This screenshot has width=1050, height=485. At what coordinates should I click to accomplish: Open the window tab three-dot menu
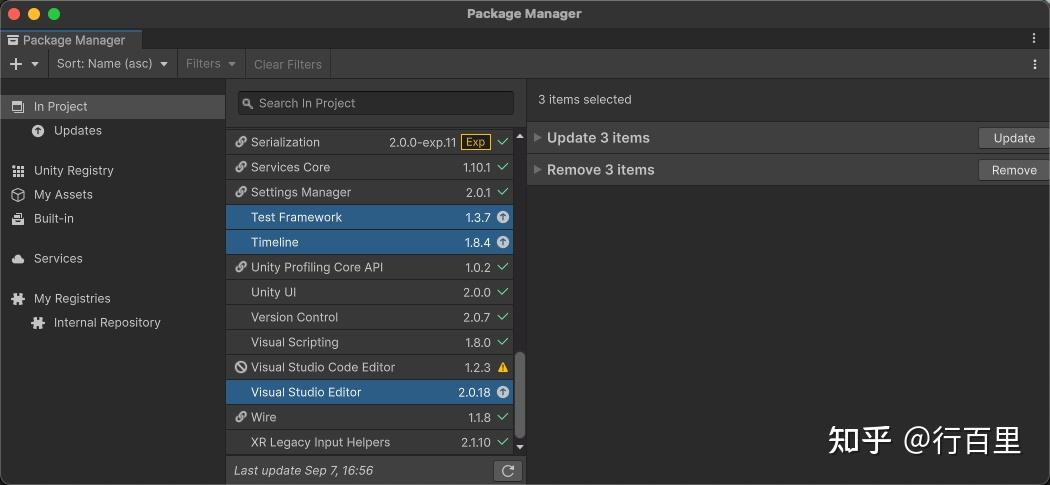click(1035, 38)
